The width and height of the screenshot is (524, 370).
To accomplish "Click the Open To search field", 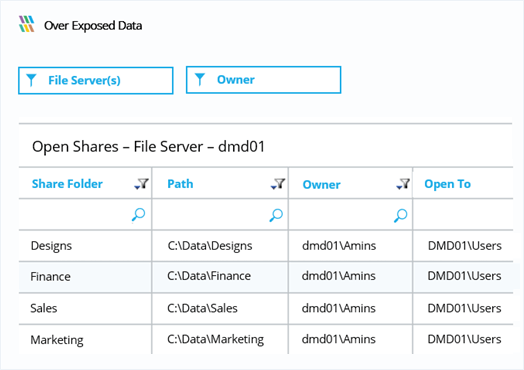I will tap(463, 214).
